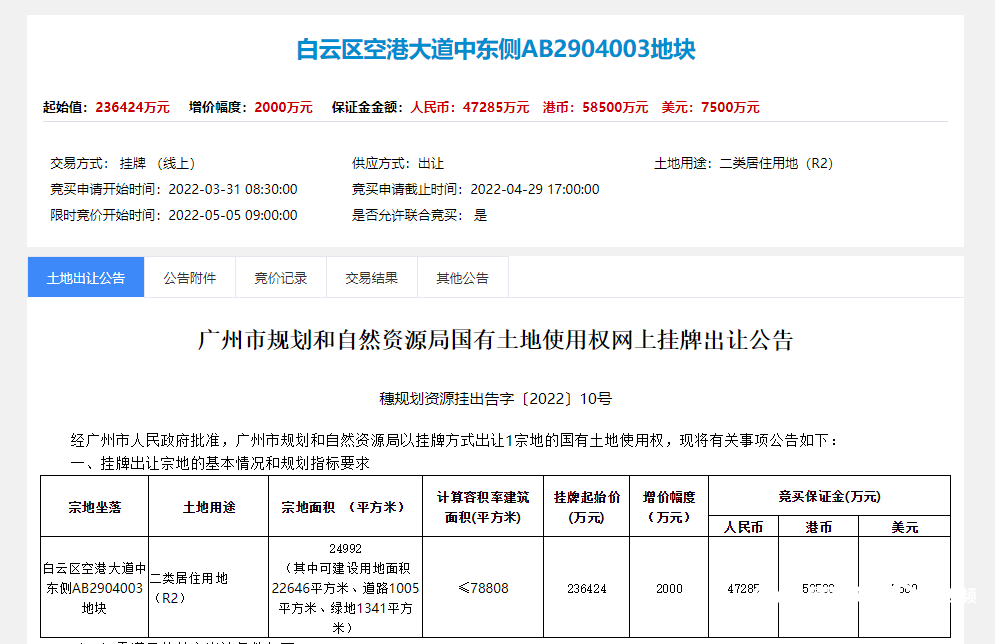Click the 2000万元 increment amount at top
995x644 pixels.
pos(284,107)
